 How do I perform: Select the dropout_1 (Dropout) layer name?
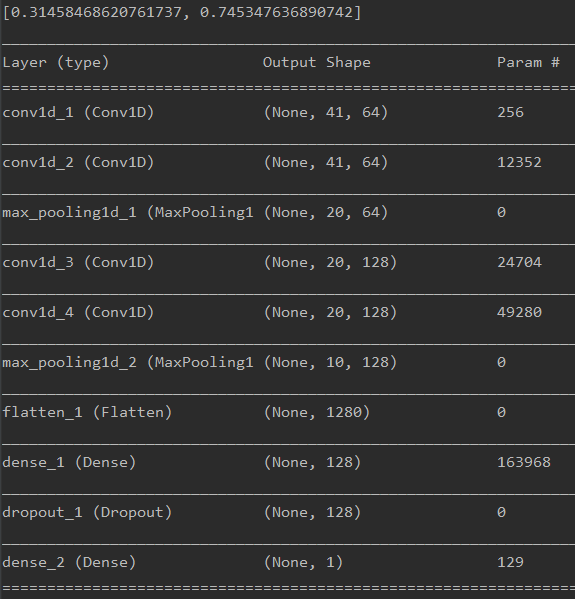pos(87,513)
